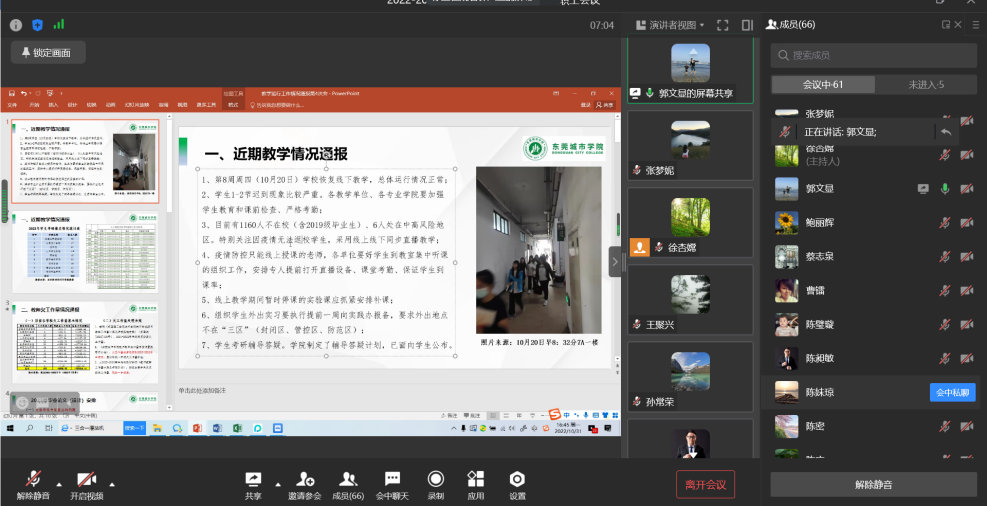Screen dimensions: 987x506
Task: Start recording with the record icon
Action: coord(436,480)
